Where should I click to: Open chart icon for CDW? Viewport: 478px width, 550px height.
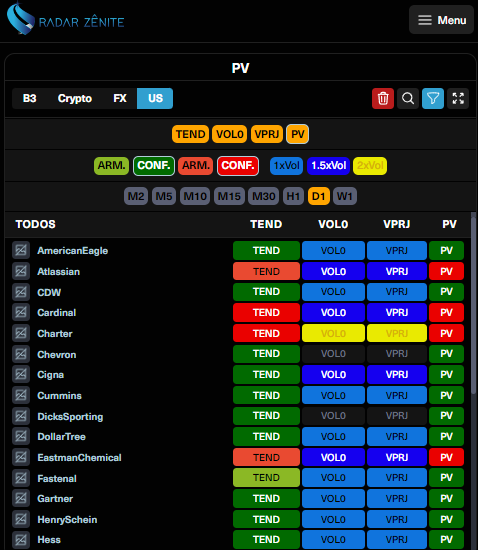click(21, 292)
